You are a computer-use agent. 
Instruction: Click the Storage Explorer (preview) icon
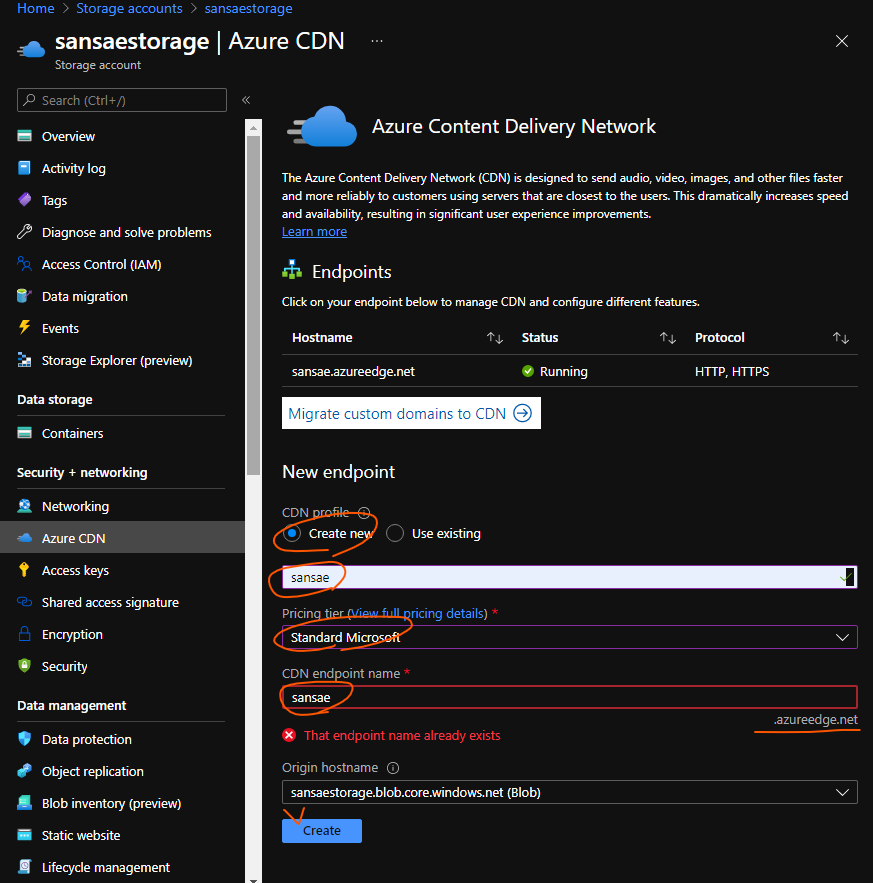point(25,360)
